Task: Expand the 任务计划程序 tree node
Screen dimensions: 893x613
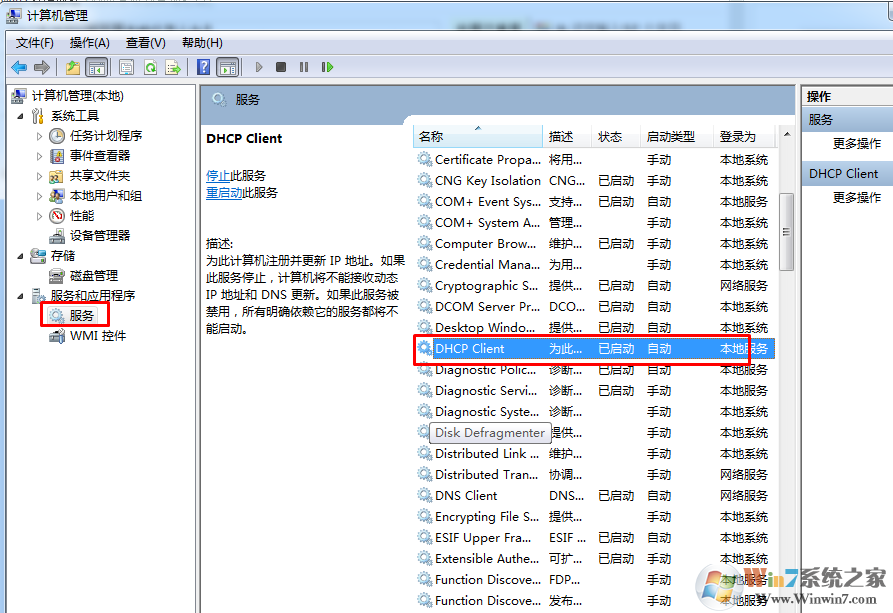Action: coord(40,136)
